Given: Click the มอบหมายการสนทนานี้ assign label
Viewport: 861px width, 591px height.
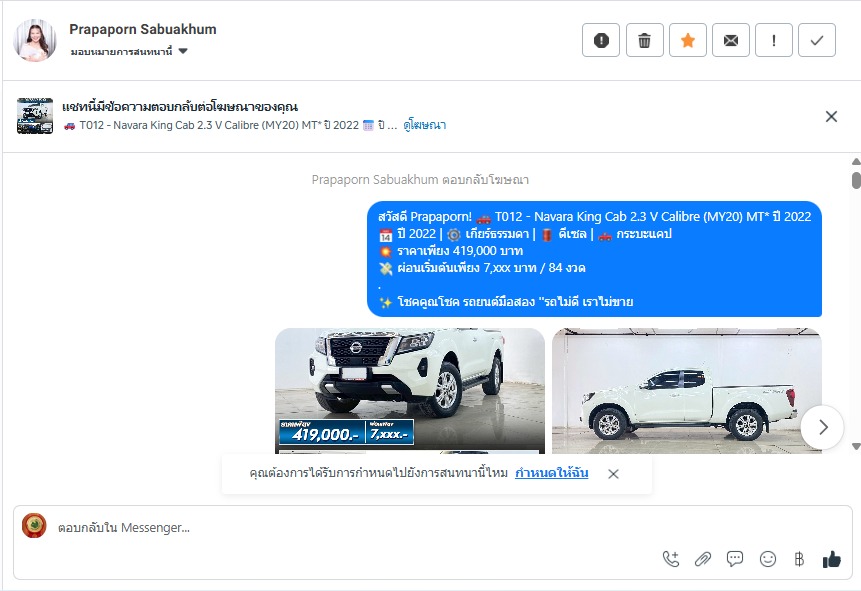Looking at the screenshot, I should (x=121, y=51).
